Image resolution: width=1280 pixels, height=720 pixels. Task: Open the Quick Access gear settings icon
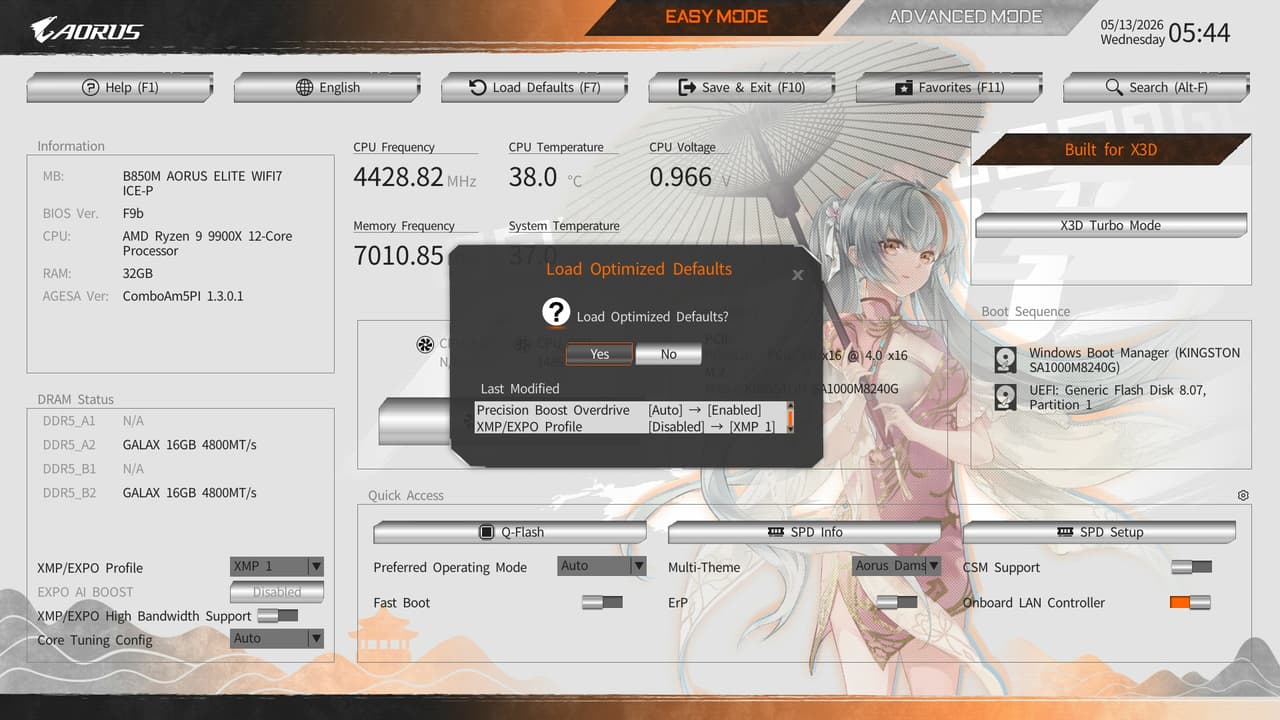click(x=1243, y=495)
